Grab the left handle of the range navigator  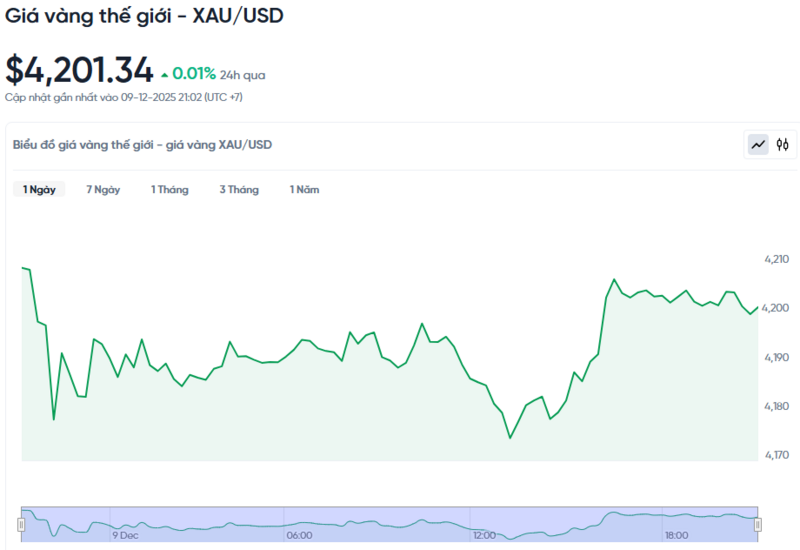21,524
